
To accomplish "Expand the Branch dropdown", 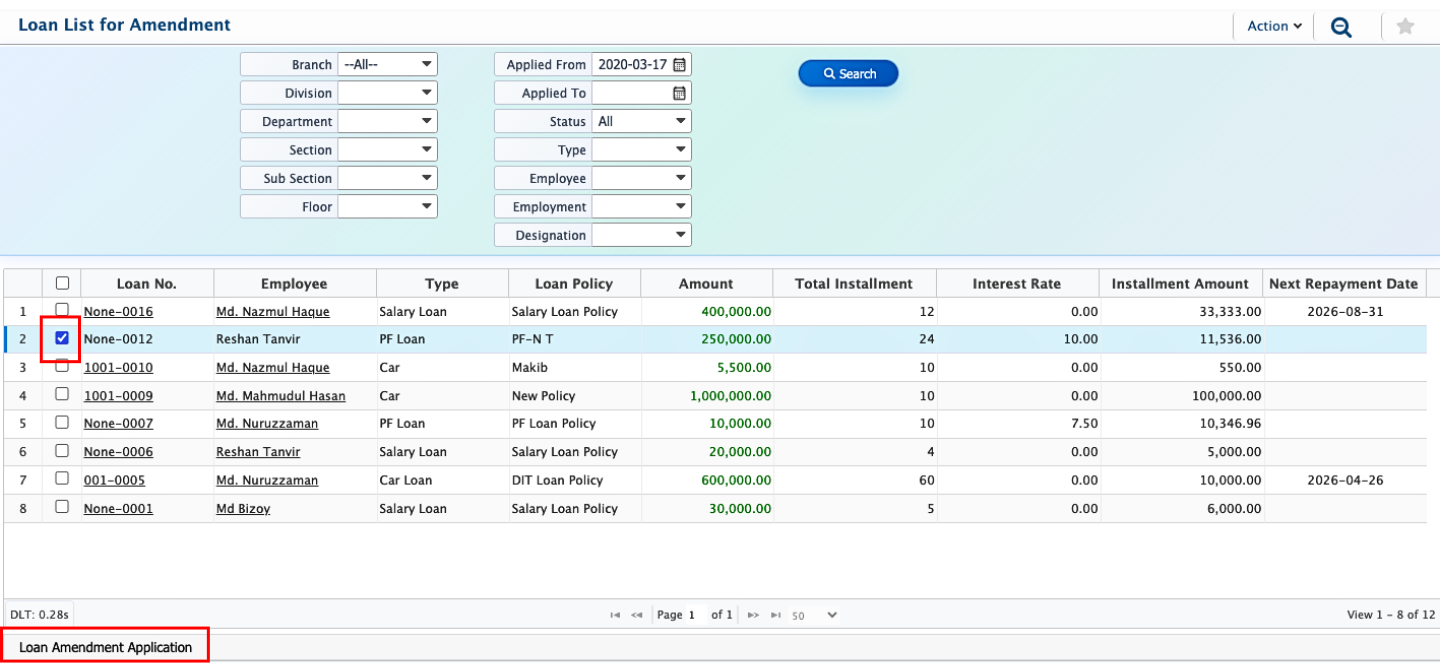I will tap(387, 65).
